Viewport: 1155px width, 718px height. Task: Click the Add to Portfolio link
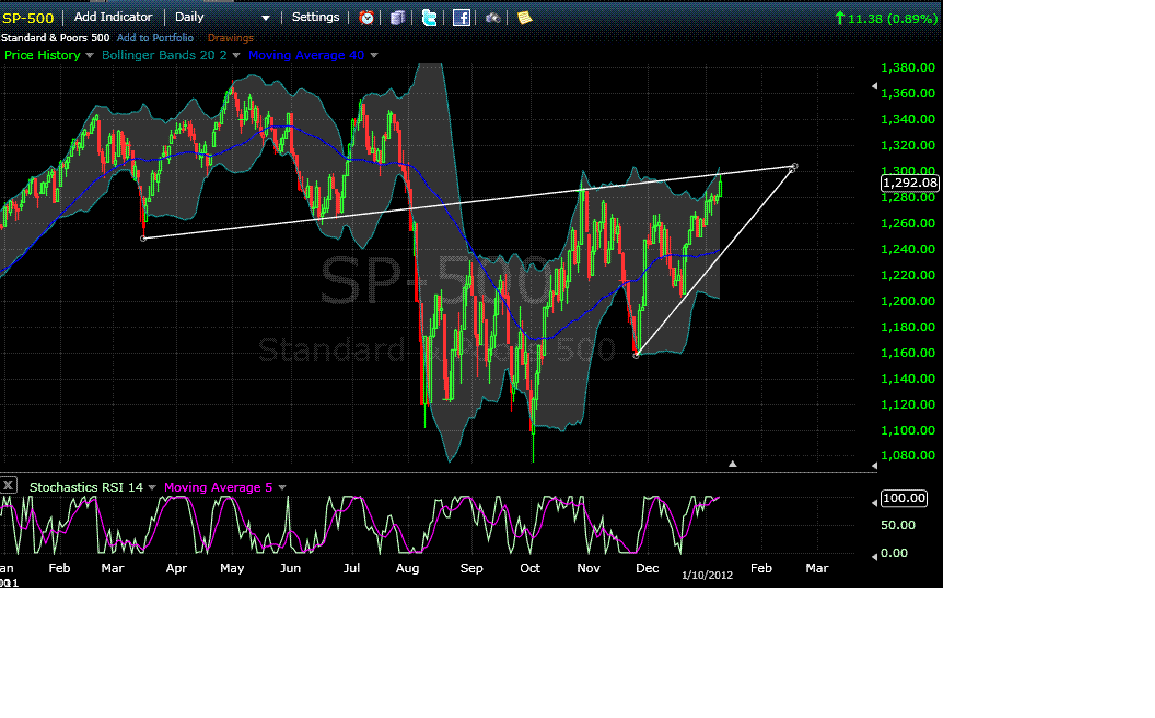(x=155, y=38)
